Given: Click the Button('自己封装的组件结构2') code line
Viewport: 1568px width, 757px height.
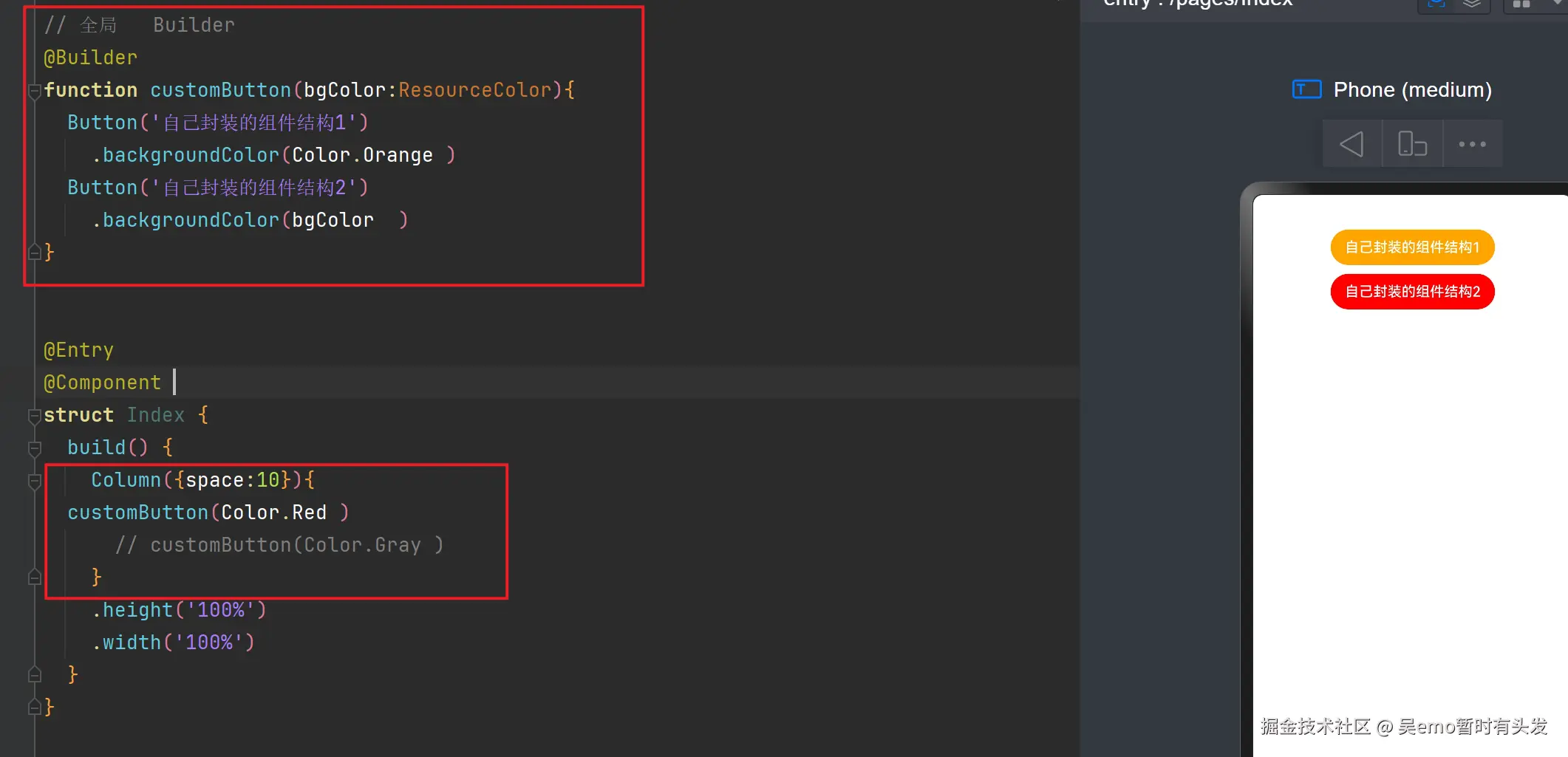Looking at the screenshot, I should [x=217, y=188].
